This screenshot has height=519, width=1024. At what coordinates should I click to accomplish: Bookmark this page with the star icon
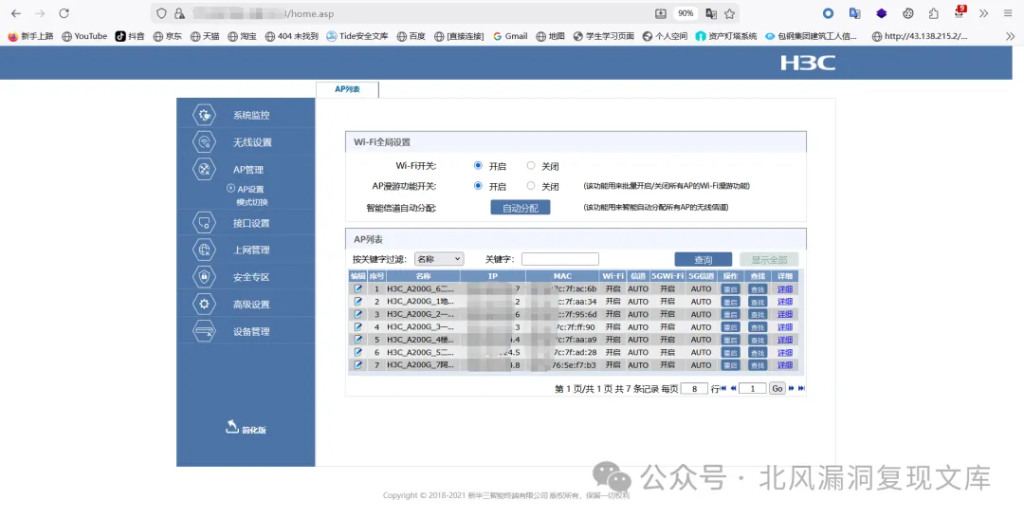[730, 14]
